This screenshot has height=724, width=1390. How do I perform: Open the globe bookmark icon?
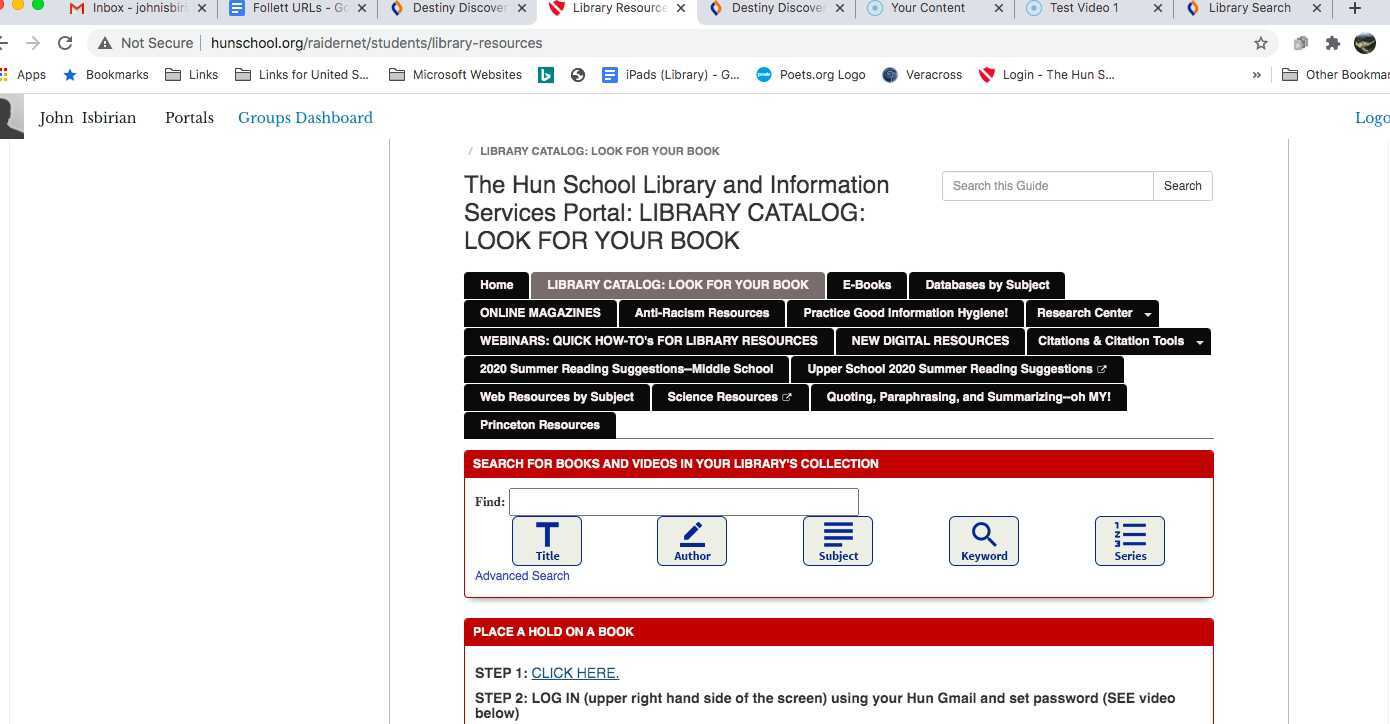click(577, 74)
